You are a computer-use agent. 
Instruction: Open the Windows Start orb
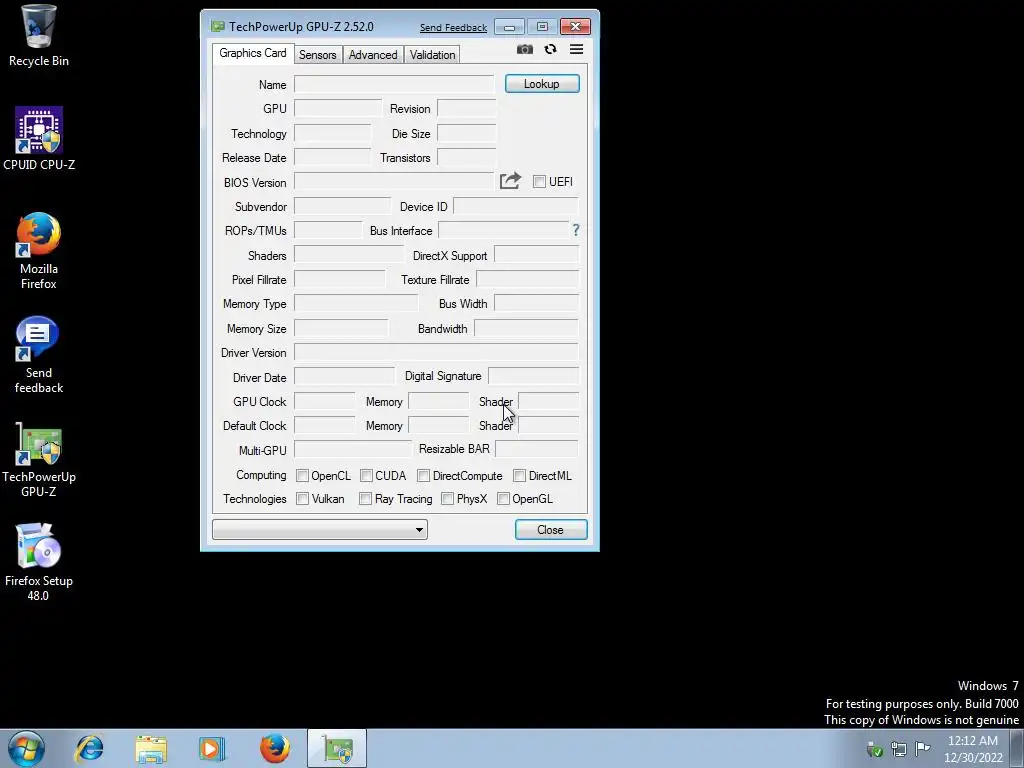tap(27, 748)
